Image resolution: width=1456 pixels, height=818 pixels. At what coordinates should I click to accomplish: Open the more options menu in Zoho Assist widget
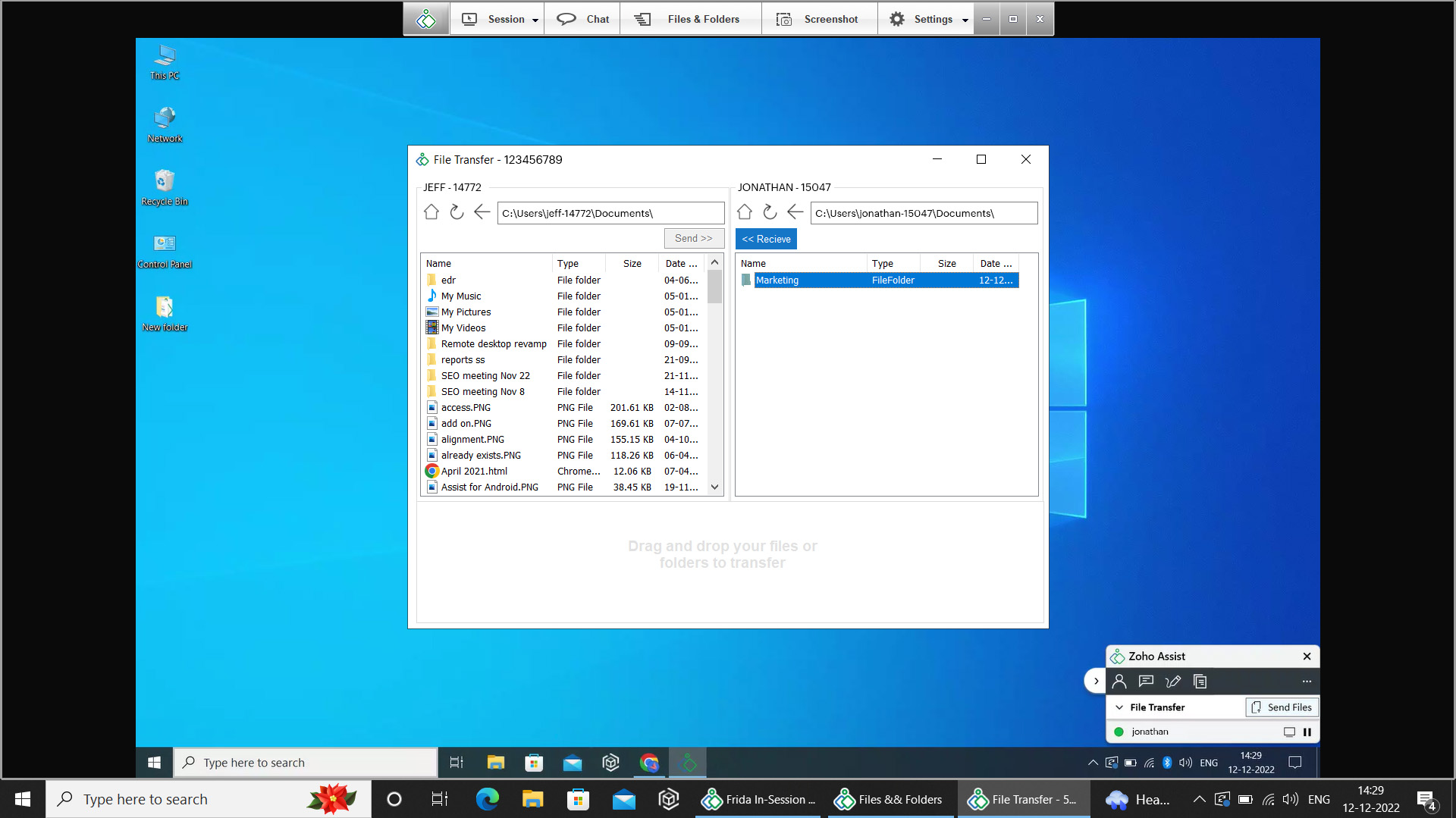[x=1306, y=681]
